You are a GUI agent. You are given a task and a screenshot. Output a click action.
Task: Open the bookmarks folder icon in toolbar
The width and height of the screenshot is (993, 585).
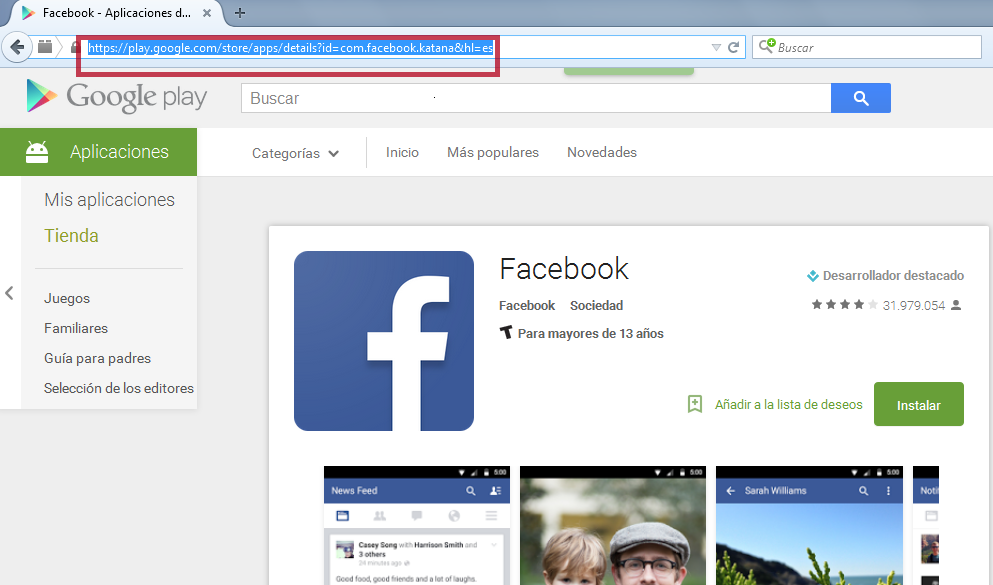[45, 46]
